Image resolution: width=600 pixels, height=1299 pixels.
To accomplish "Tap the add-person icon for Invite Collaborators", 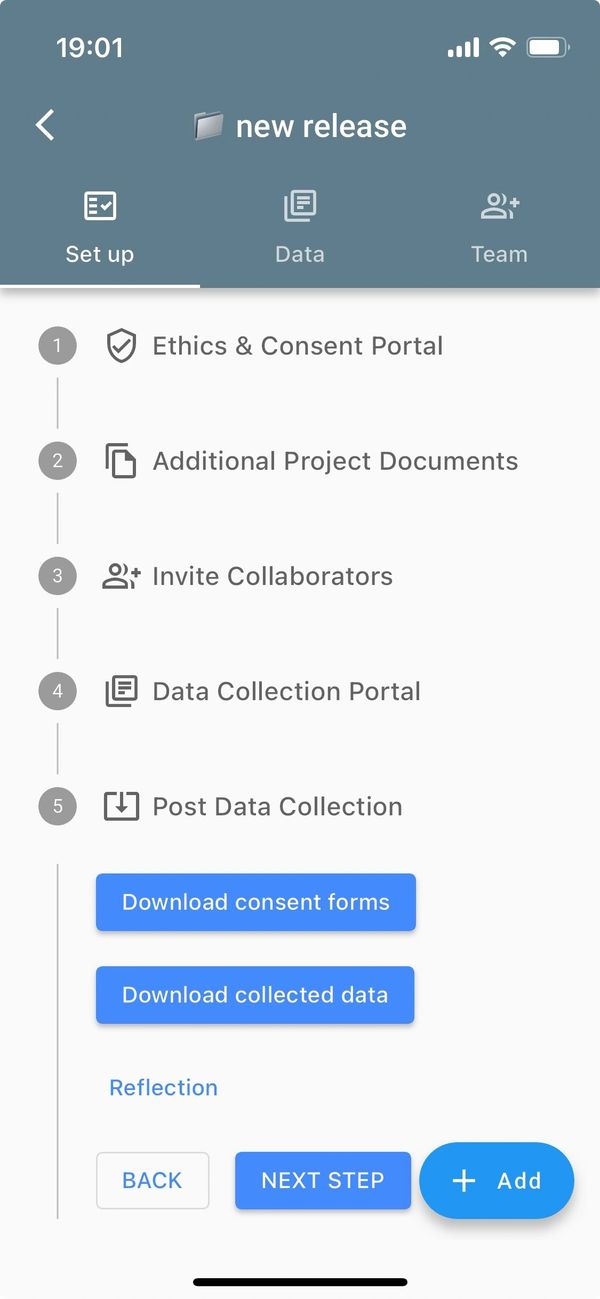I will 121,576.
